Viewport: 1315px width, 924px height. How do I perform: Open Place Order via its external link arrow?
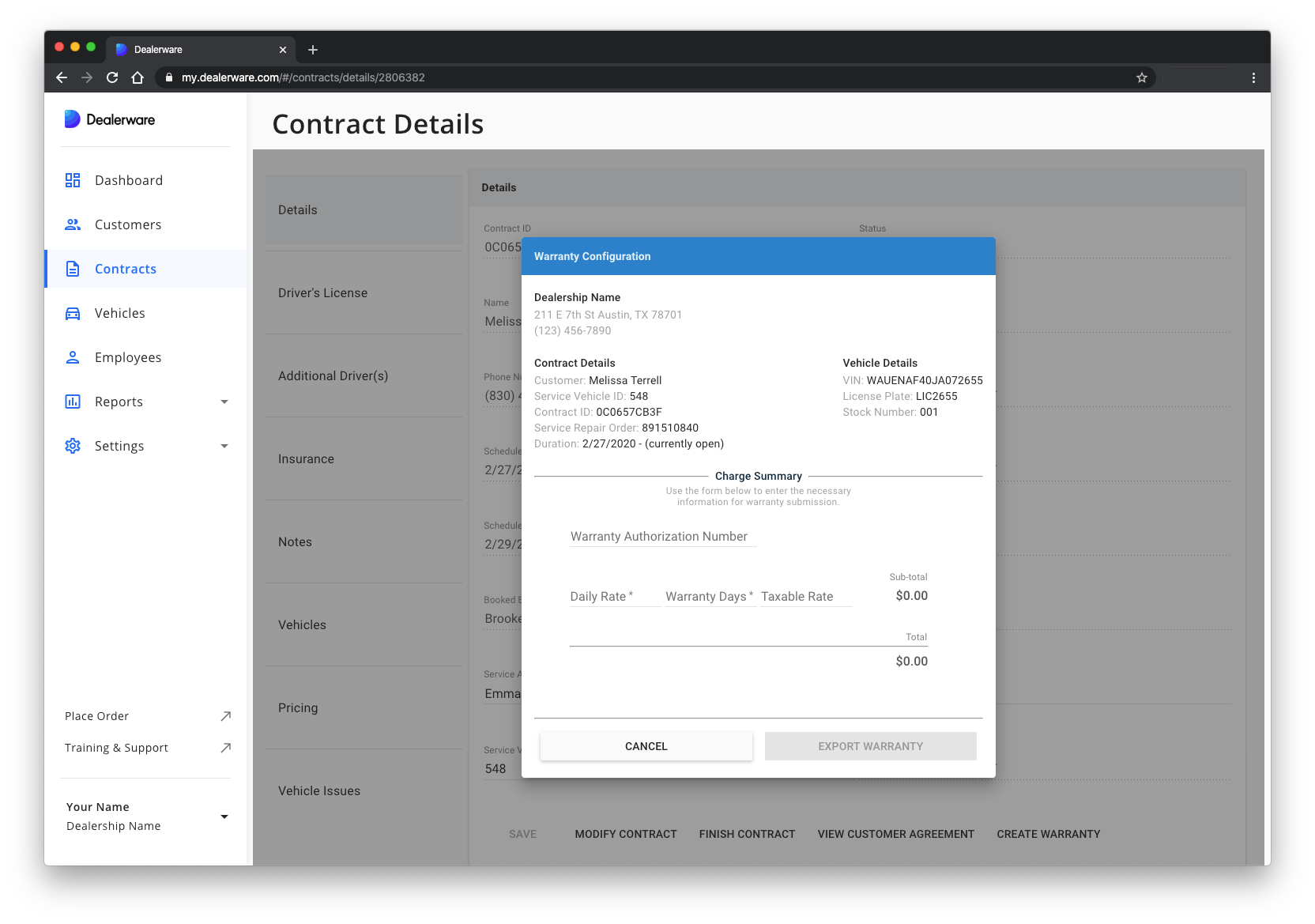pyautogui.click(x=226, y=716)
